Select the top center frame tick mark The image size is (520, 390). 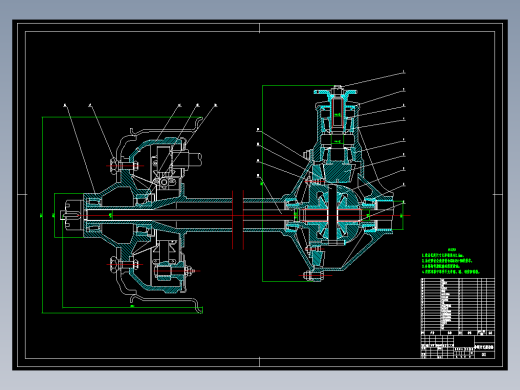pos(259,28)
